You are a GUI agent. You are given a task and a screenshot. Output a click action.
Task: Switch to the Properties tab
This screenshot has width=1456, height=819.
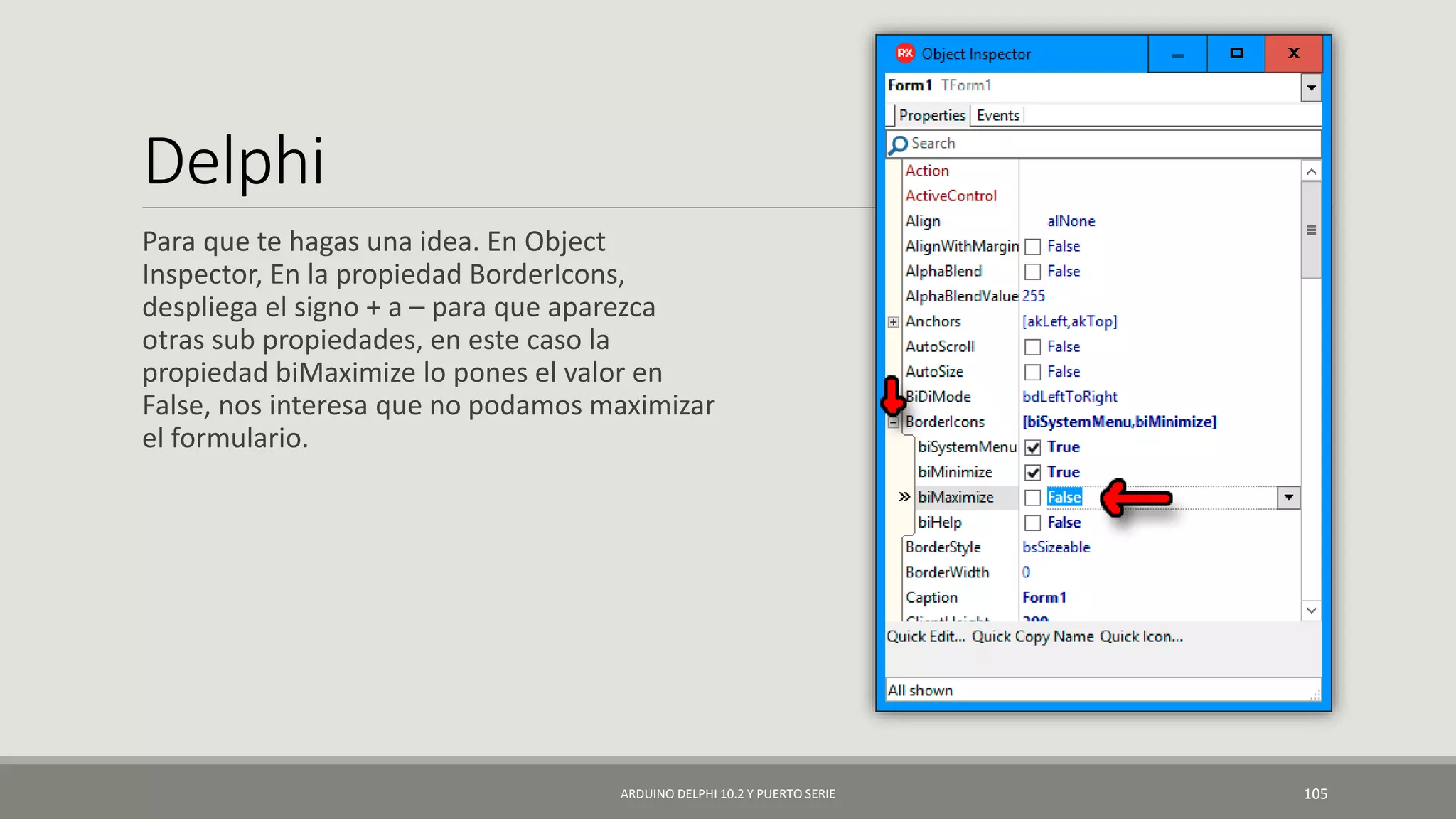(x=931, y=115)
